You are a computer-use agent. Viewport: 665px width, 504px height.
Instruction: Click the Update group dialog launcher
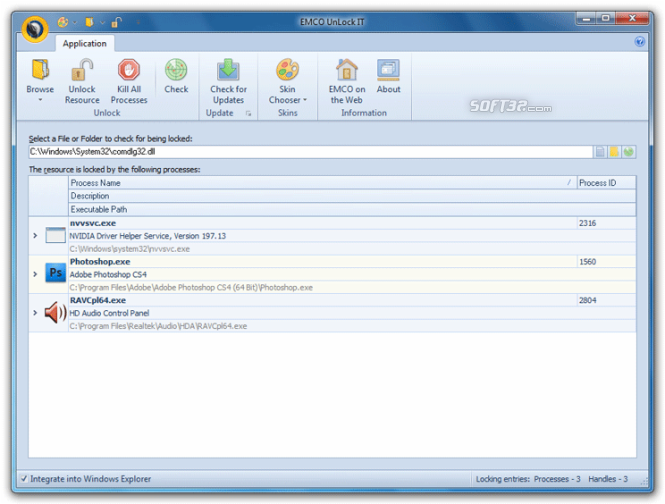pyautogui.click(x=248, y=114)
